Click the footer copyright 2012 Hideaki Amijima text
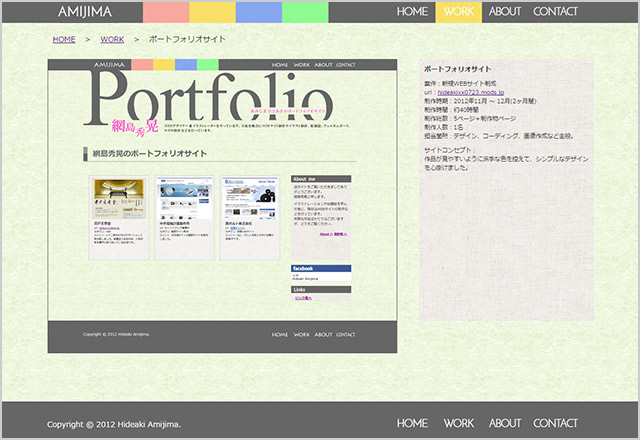The image size is (640, 440). [x=114, y=424]
